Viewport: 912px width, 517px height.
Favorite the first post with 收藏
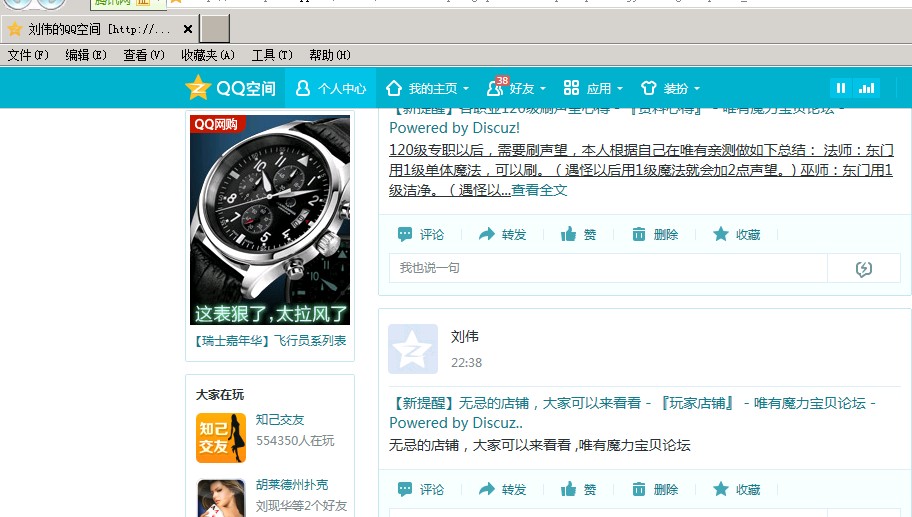click(x=721, y=234)
